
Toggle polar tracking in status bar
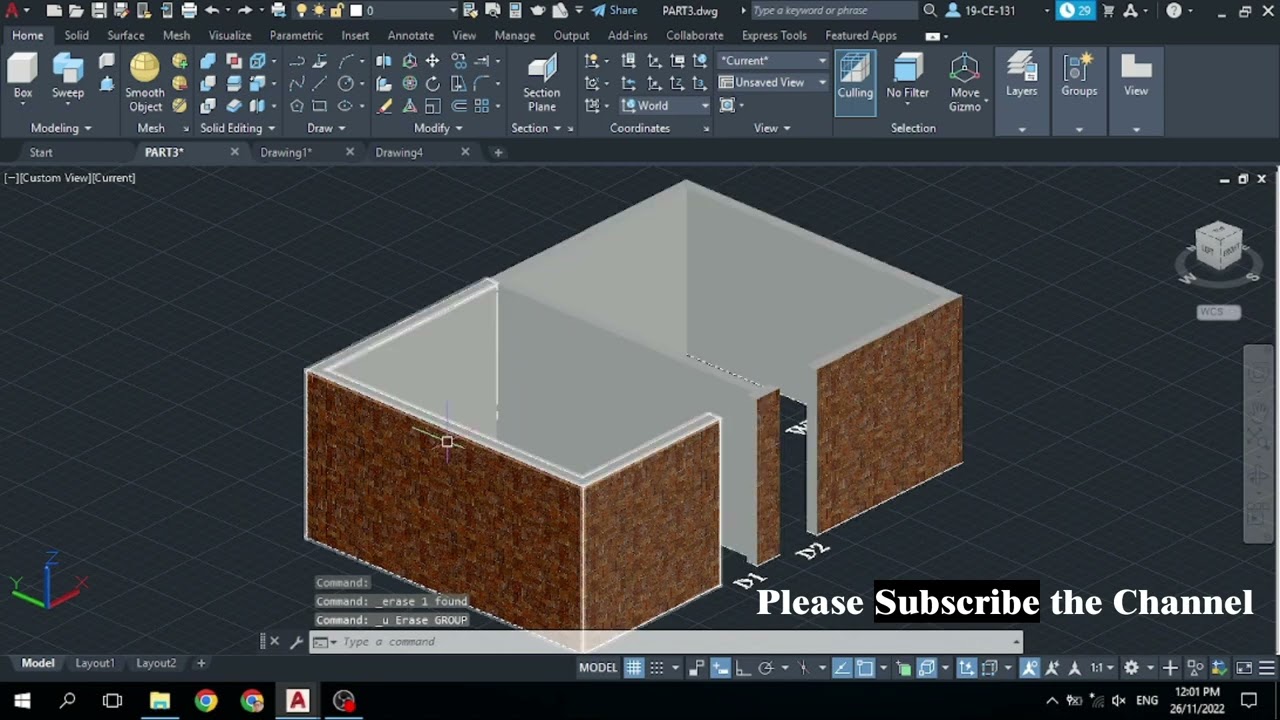point(766,668)
